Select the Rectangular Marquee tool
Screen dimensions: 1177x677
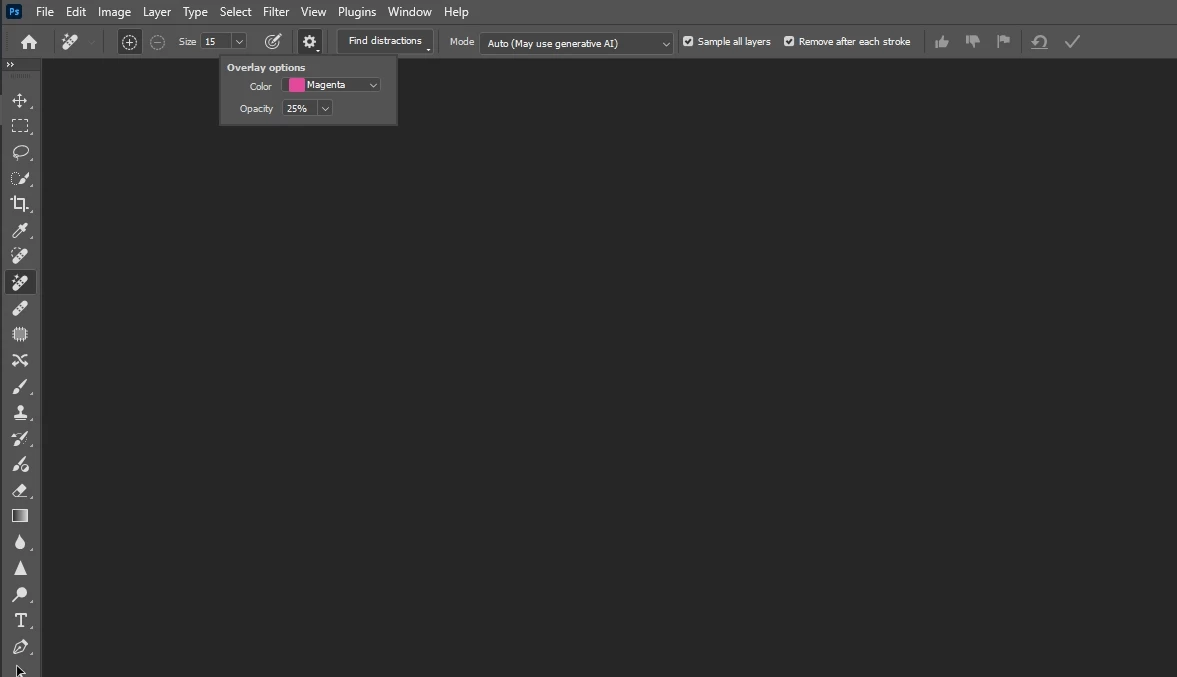20,126
